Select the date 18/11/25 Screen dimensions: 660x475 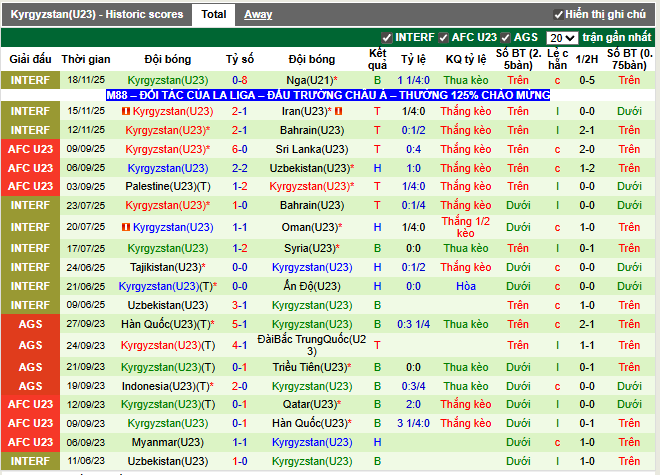pyautogui.click(x=86, y=80)
